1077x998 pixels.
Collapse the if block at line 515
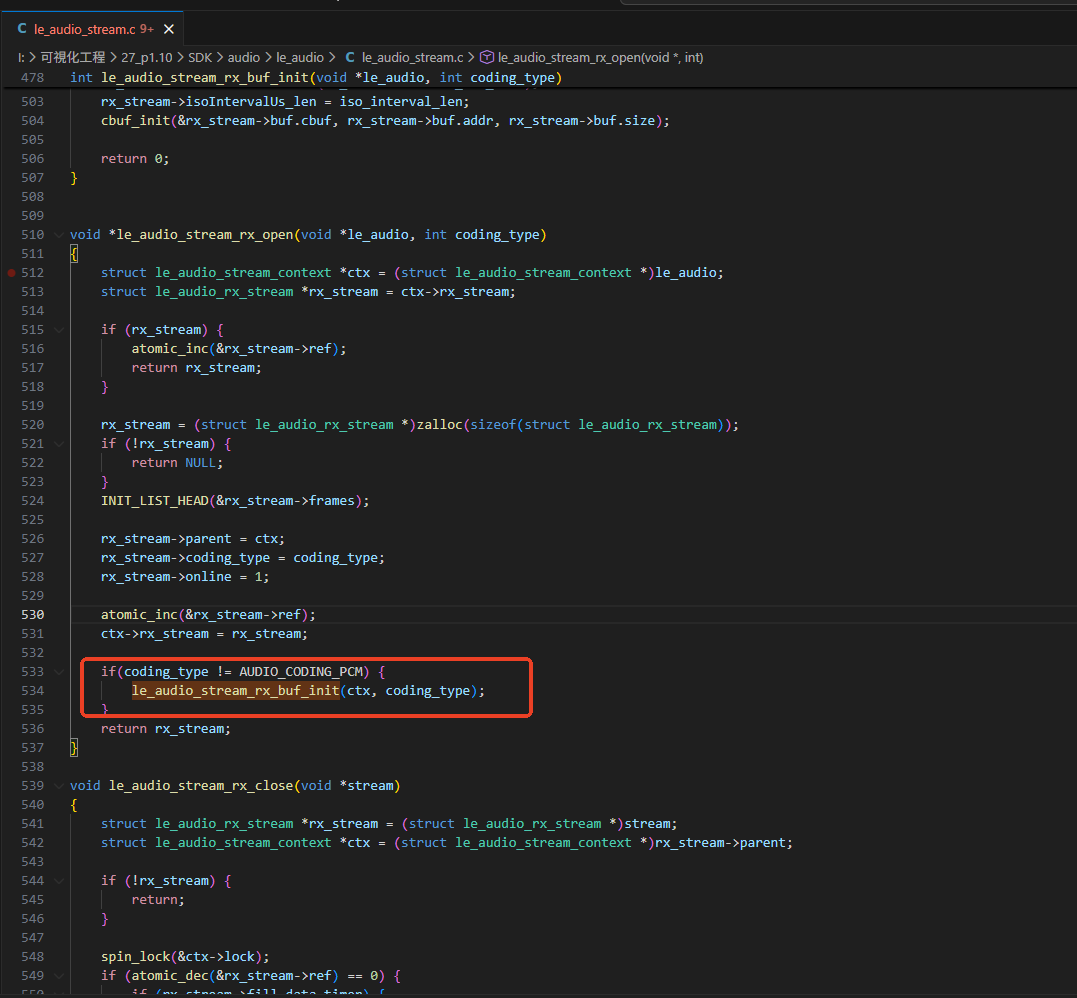point(59,330)
